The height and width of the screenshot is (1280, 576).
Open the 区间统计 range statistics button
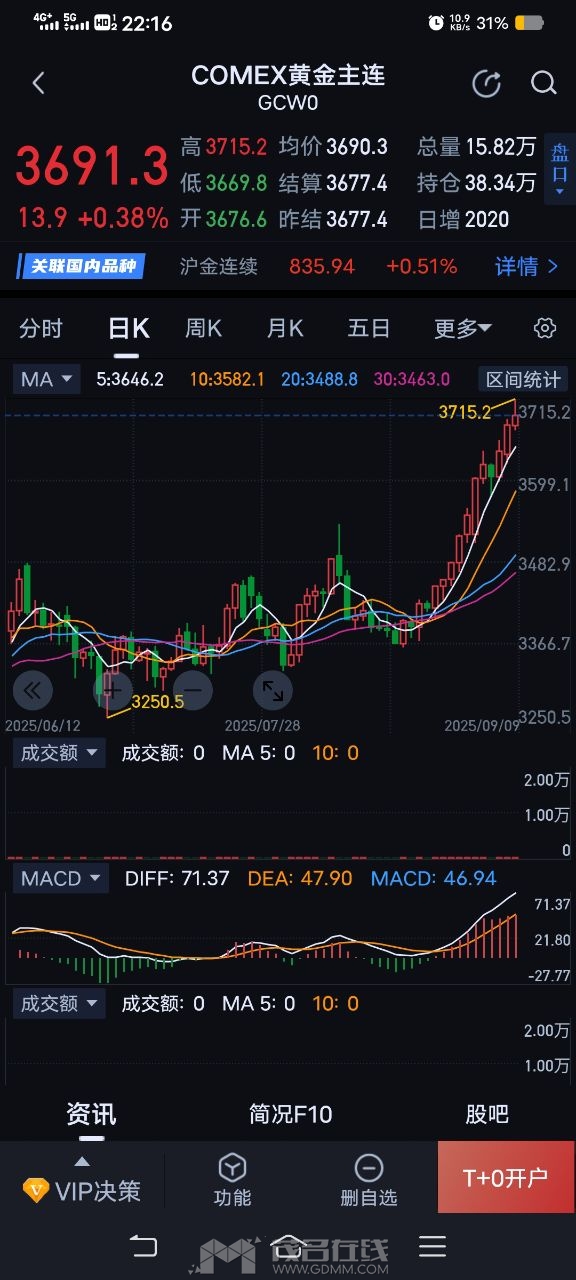click(523, 379)
